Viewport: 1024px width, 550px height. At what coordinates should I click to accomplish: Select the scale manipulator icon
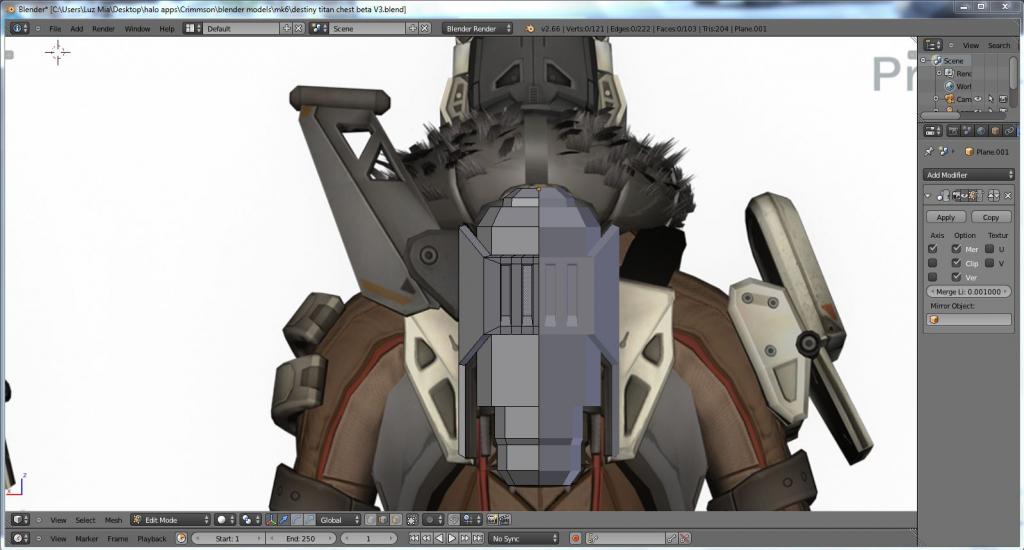310,520
